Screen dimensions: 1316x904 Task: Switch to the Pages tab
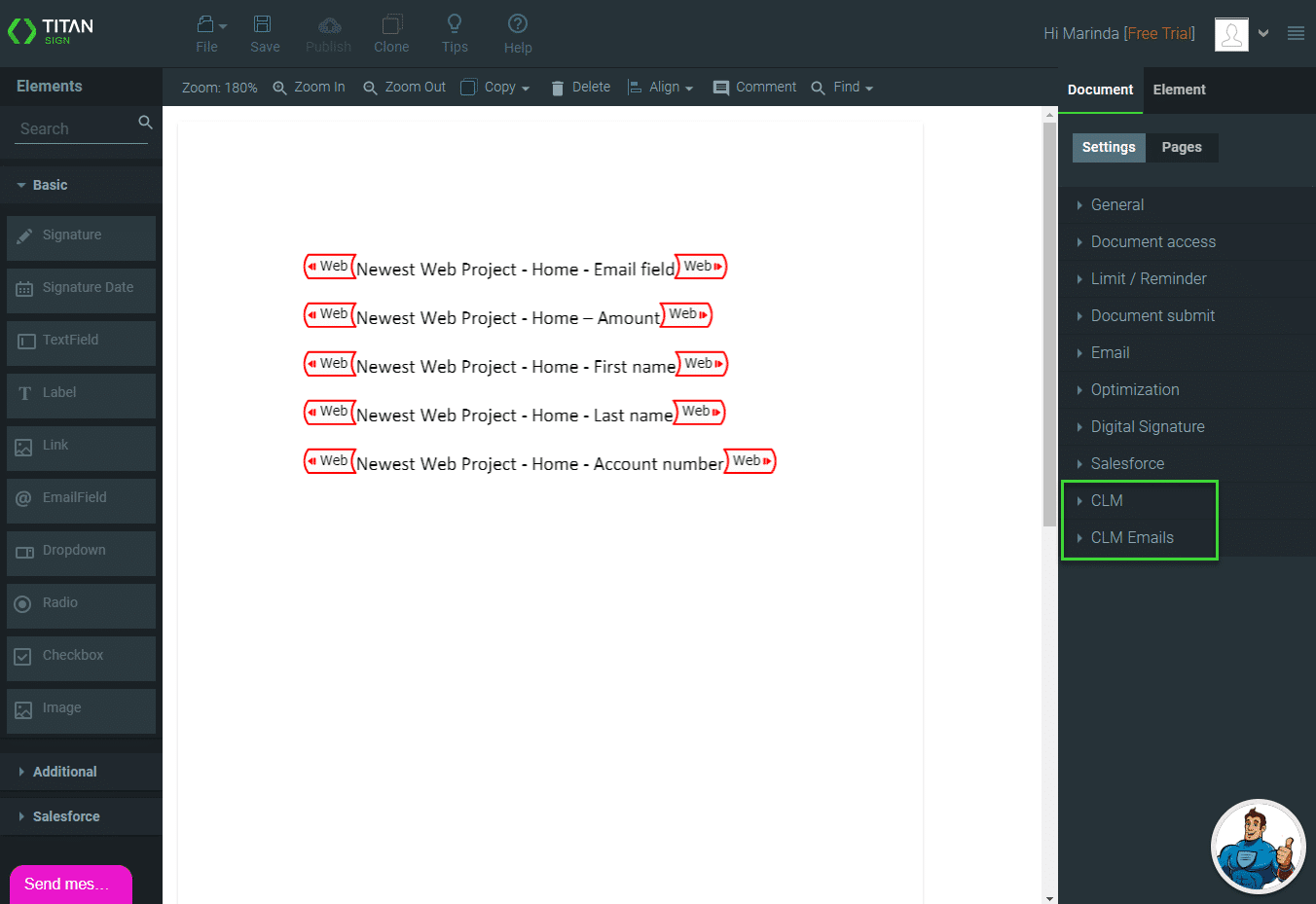(x=1181, y=148)
